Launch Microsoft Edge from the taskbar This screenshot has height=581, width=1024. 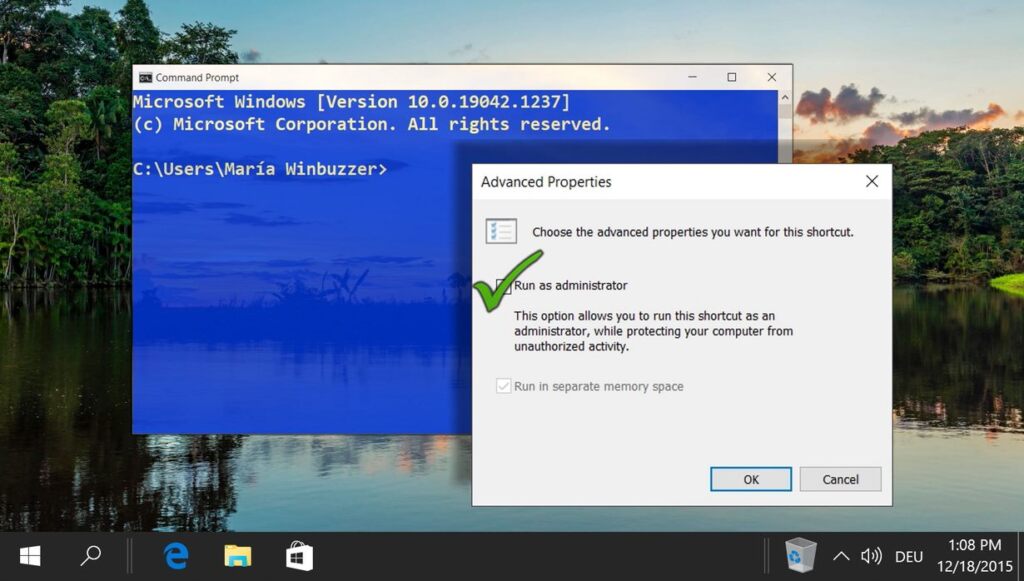[176, 556]
